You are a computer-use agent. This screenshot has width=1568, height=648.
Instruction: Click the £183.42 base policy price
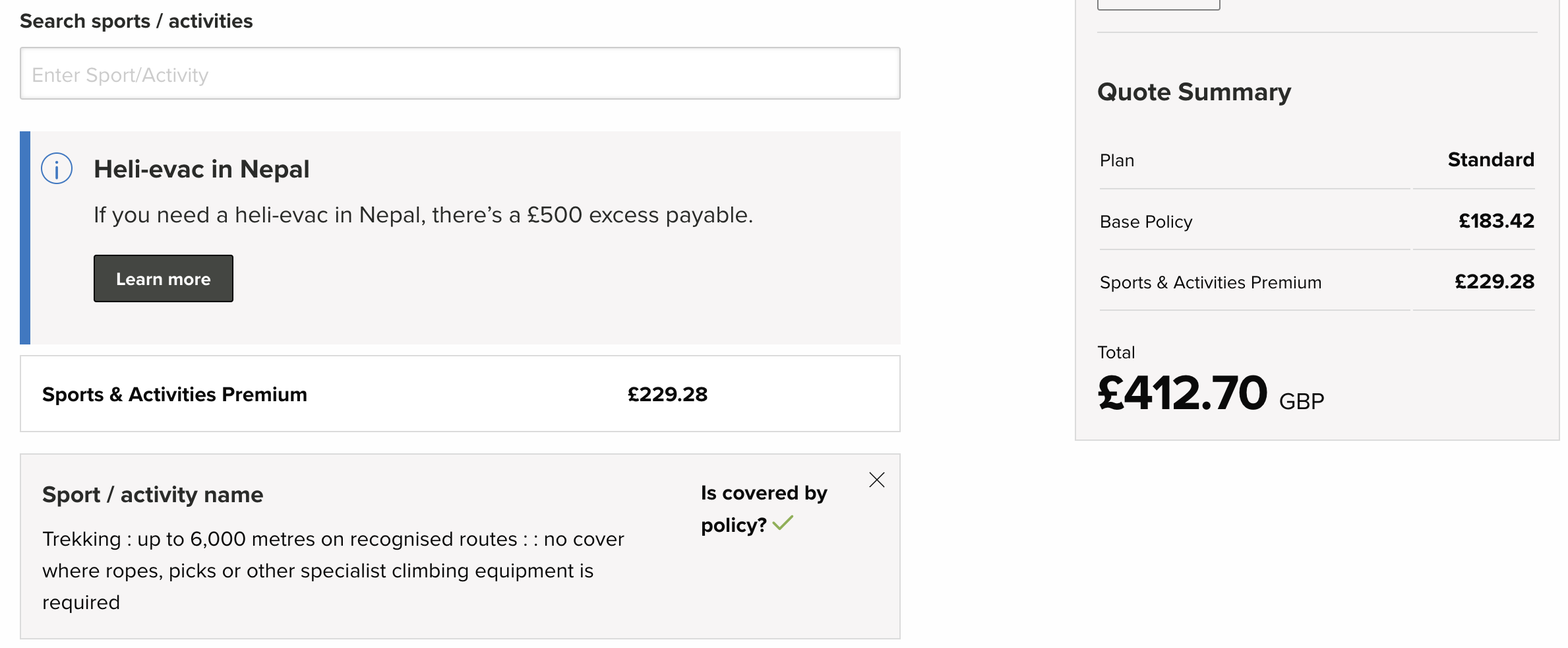(1495, 221)
